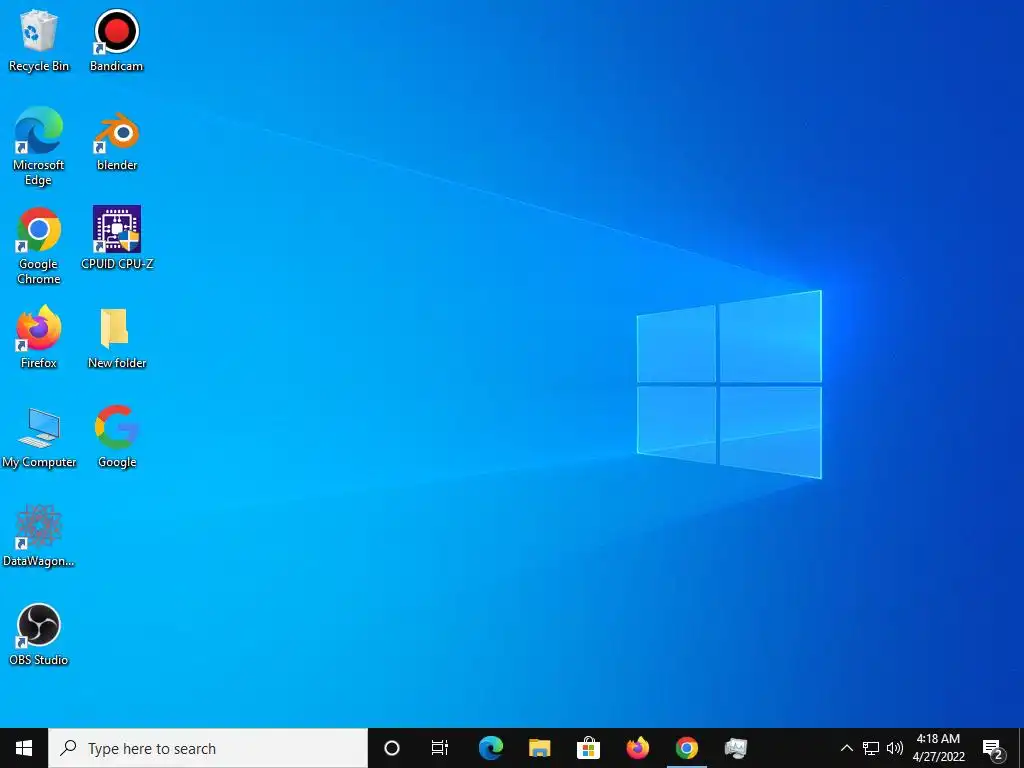
Task: Open the Windows Start menu
Action: click(24, 748)
